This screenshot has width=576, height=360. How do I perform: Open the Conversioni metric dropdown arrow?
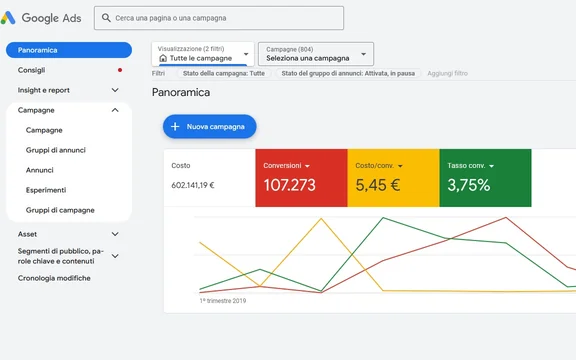(307, 166)
